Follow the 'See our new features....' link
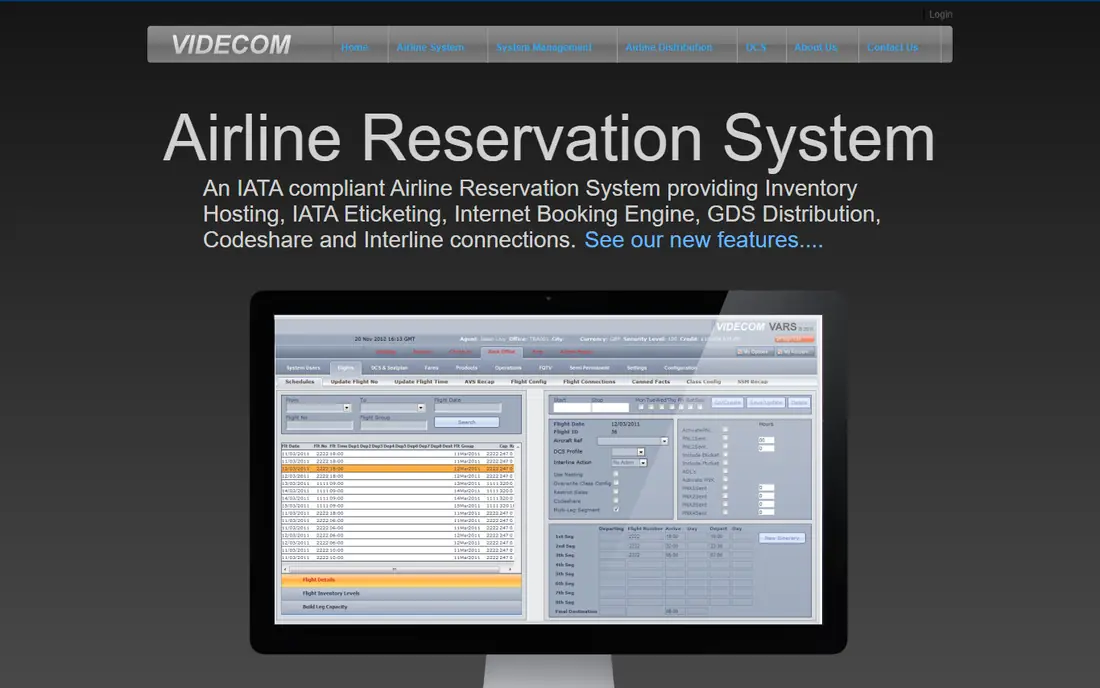 coord(704,240)
